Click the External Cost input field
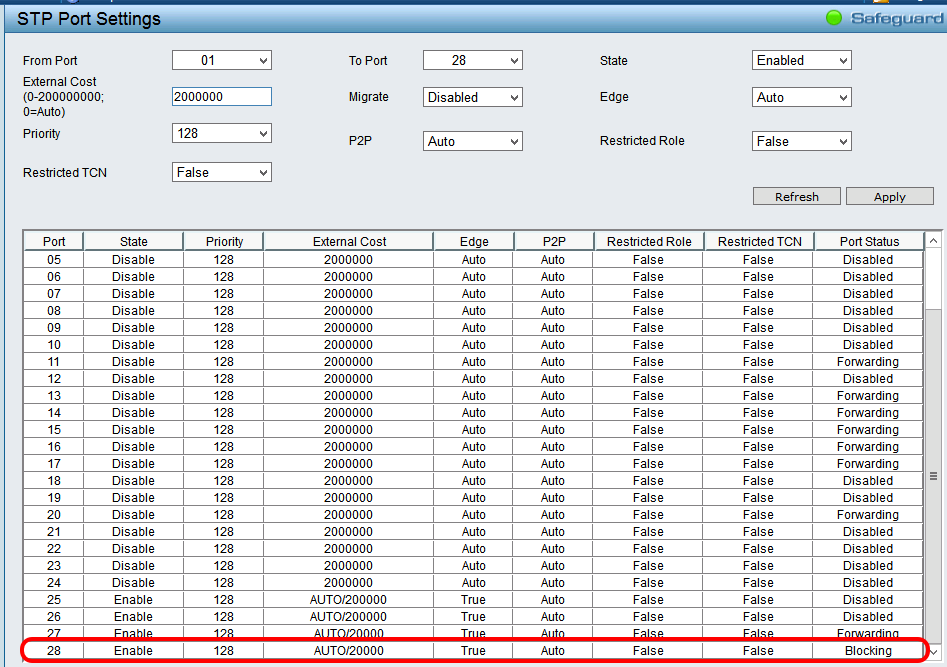This screenshot has height=667, width=947. (x=221, y=97)
